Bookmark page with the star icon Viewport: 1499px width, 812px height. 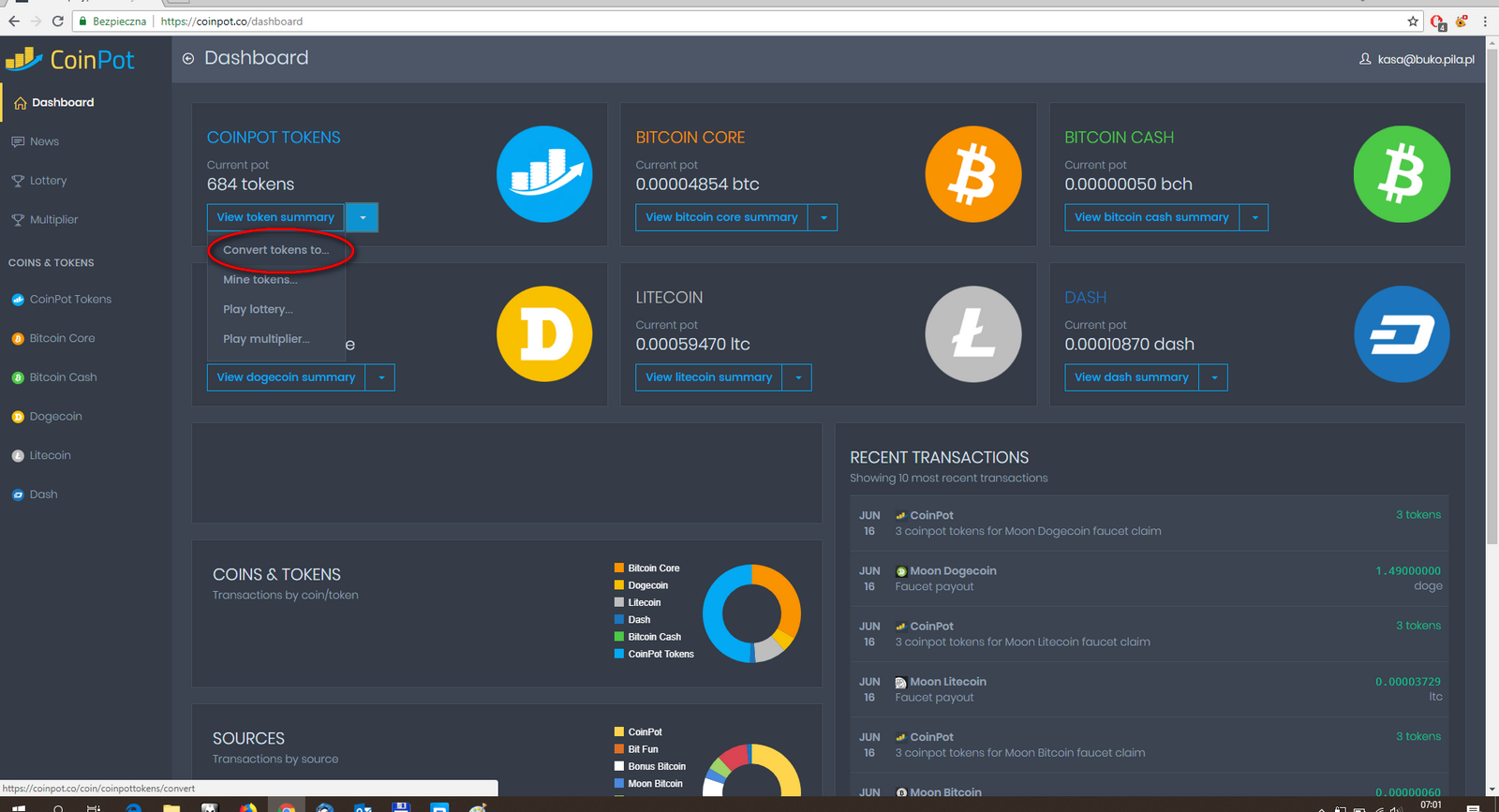pos(1413,21)
